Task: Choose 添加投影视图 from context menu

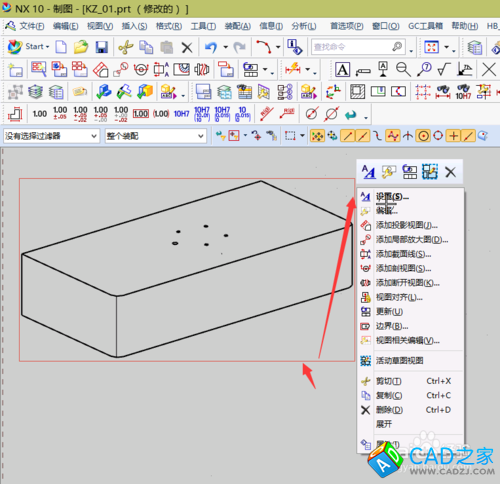Action: [407, 225]
